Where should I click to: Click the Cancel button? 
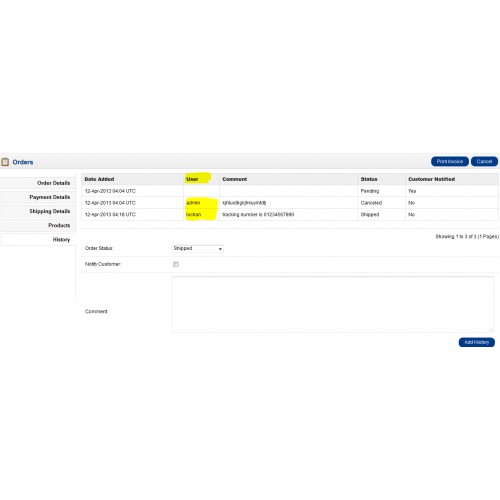click(484, 162)
